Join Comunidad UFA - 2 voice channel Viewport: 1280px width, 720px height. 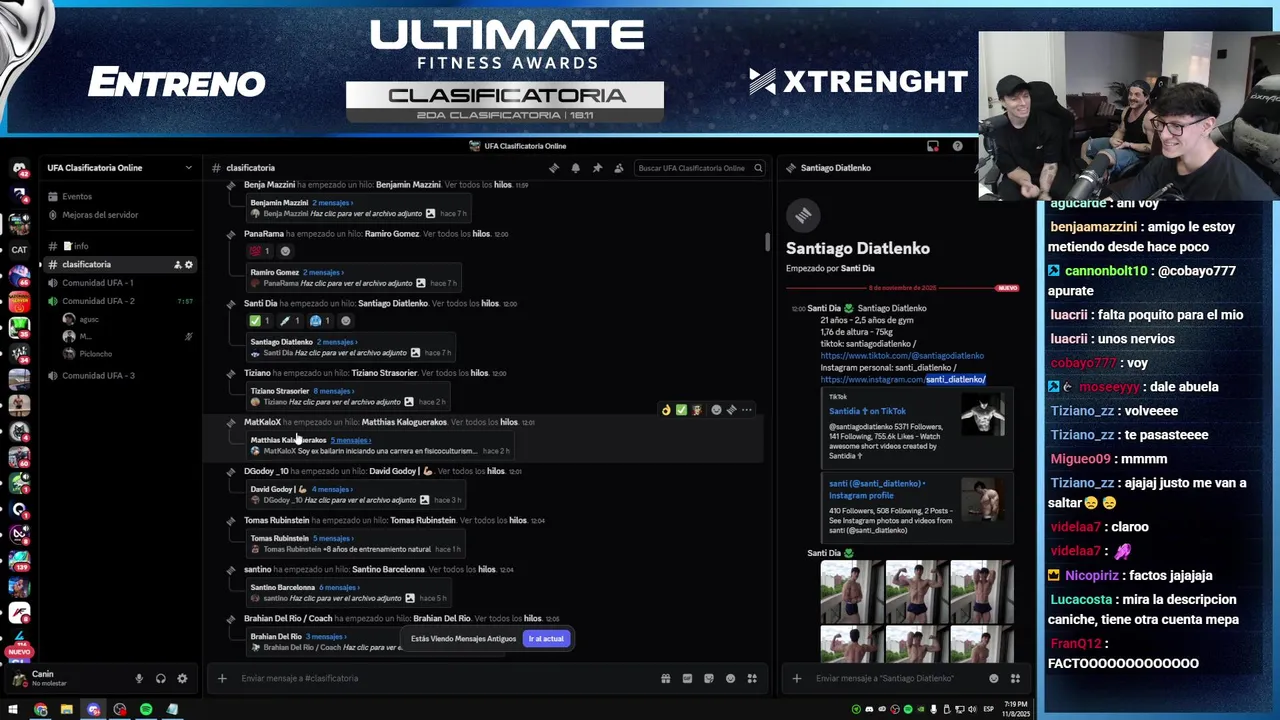point(118,301)
